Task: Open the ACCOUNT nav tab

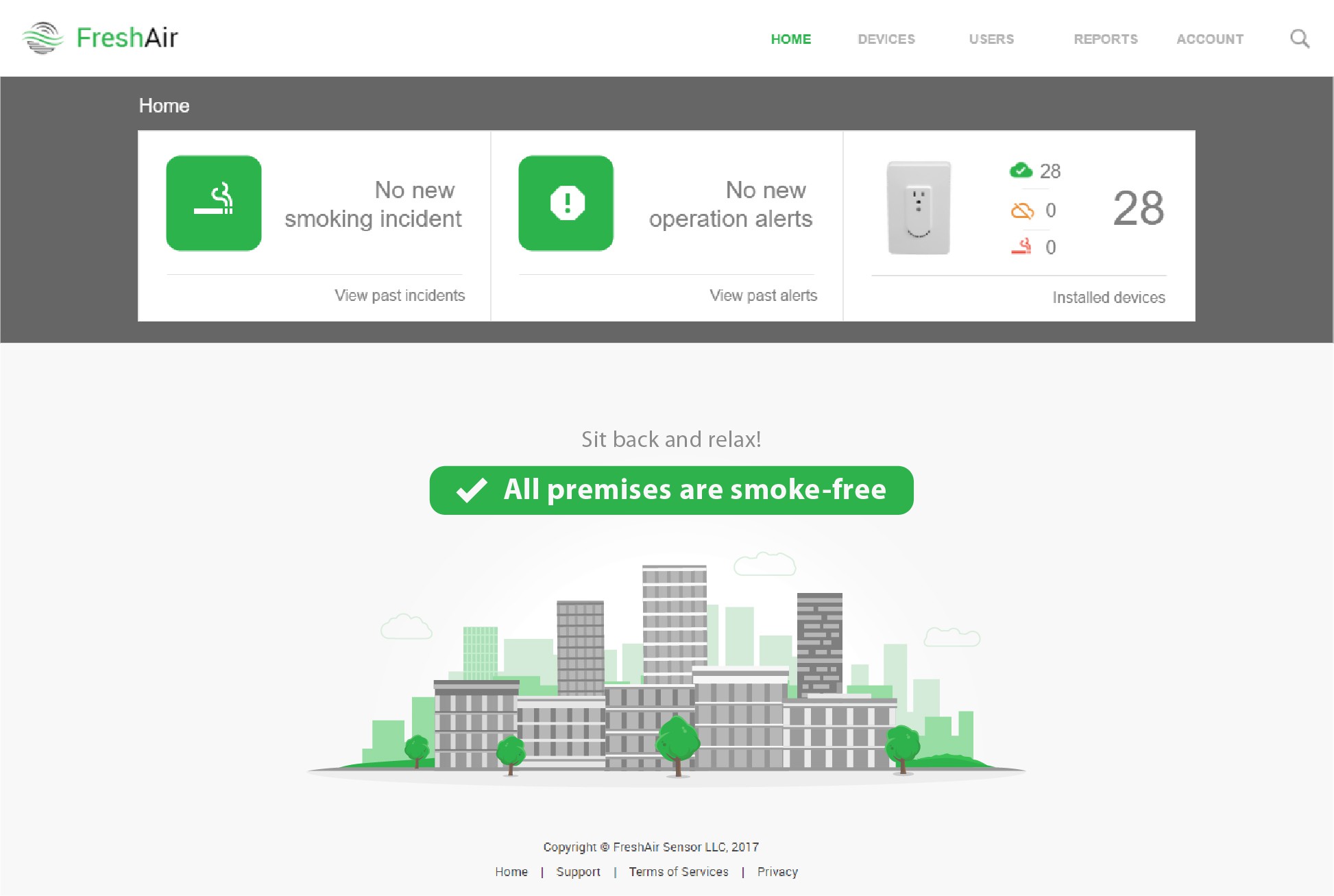Action: click(x=1209, y=39)
